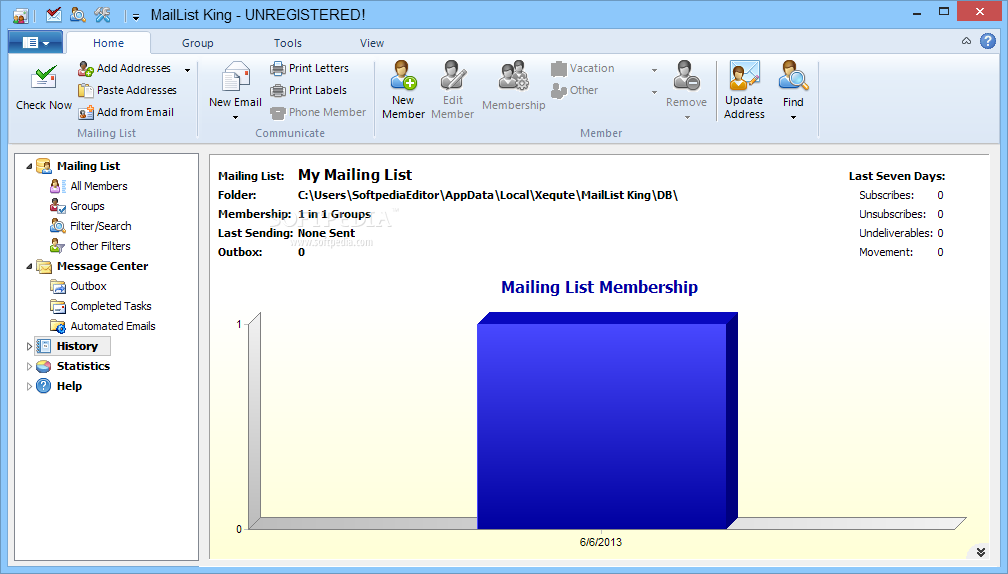This screenshot has height=574, width=1008.
Task: Collapse the Message Center tree node
Action: 29,266
